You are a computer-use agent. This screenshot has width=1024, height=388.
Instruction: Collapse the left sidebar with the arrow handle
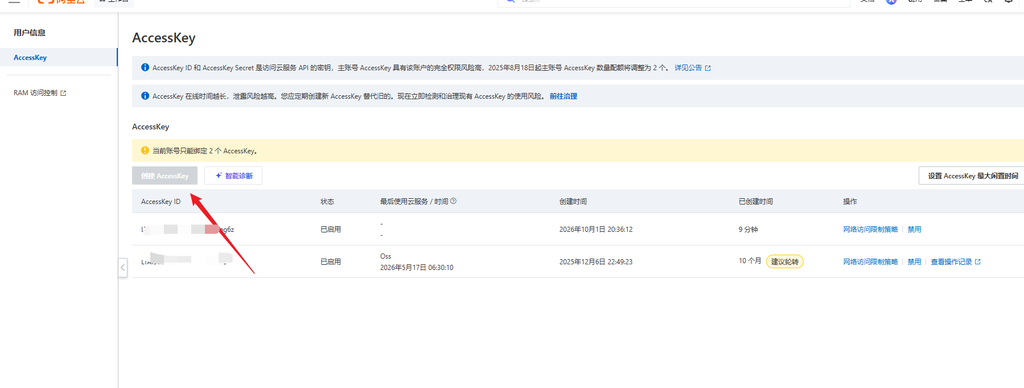point(123,268)
